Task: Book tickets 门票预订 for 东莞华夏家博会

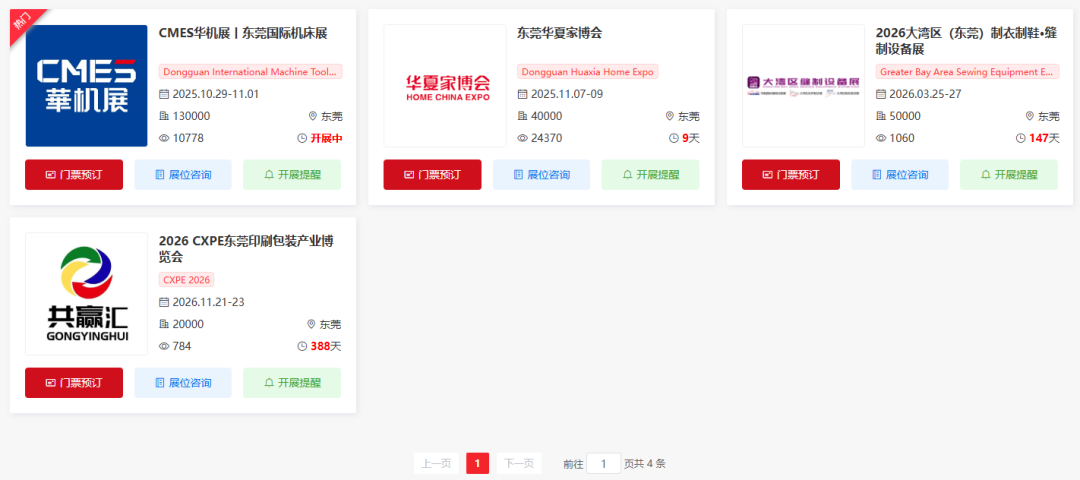Action: [x=433, y=175]
